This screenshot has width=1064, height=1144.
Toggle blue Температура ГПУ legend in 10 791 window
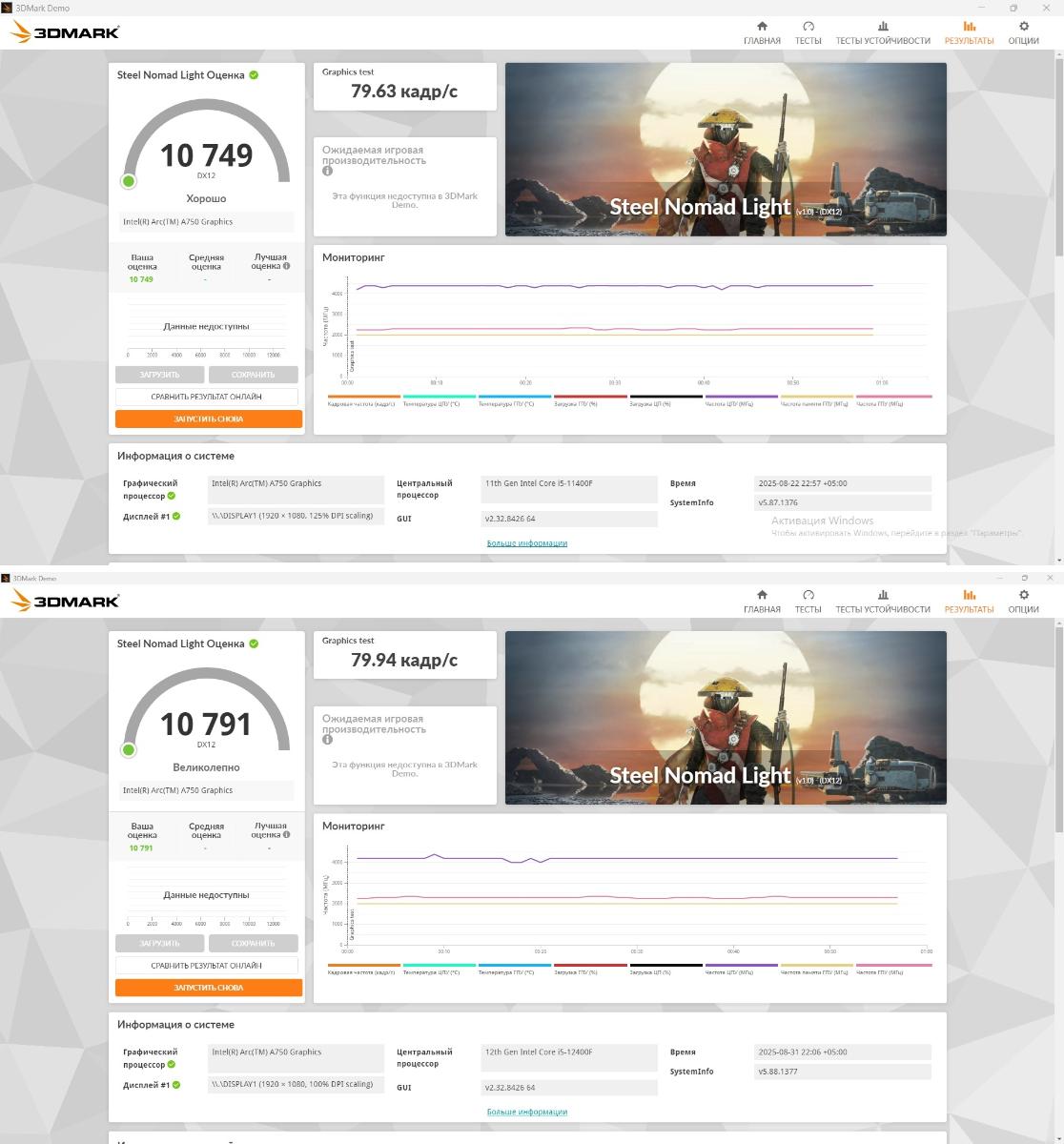pyautogui.click(x=515, y=969)
